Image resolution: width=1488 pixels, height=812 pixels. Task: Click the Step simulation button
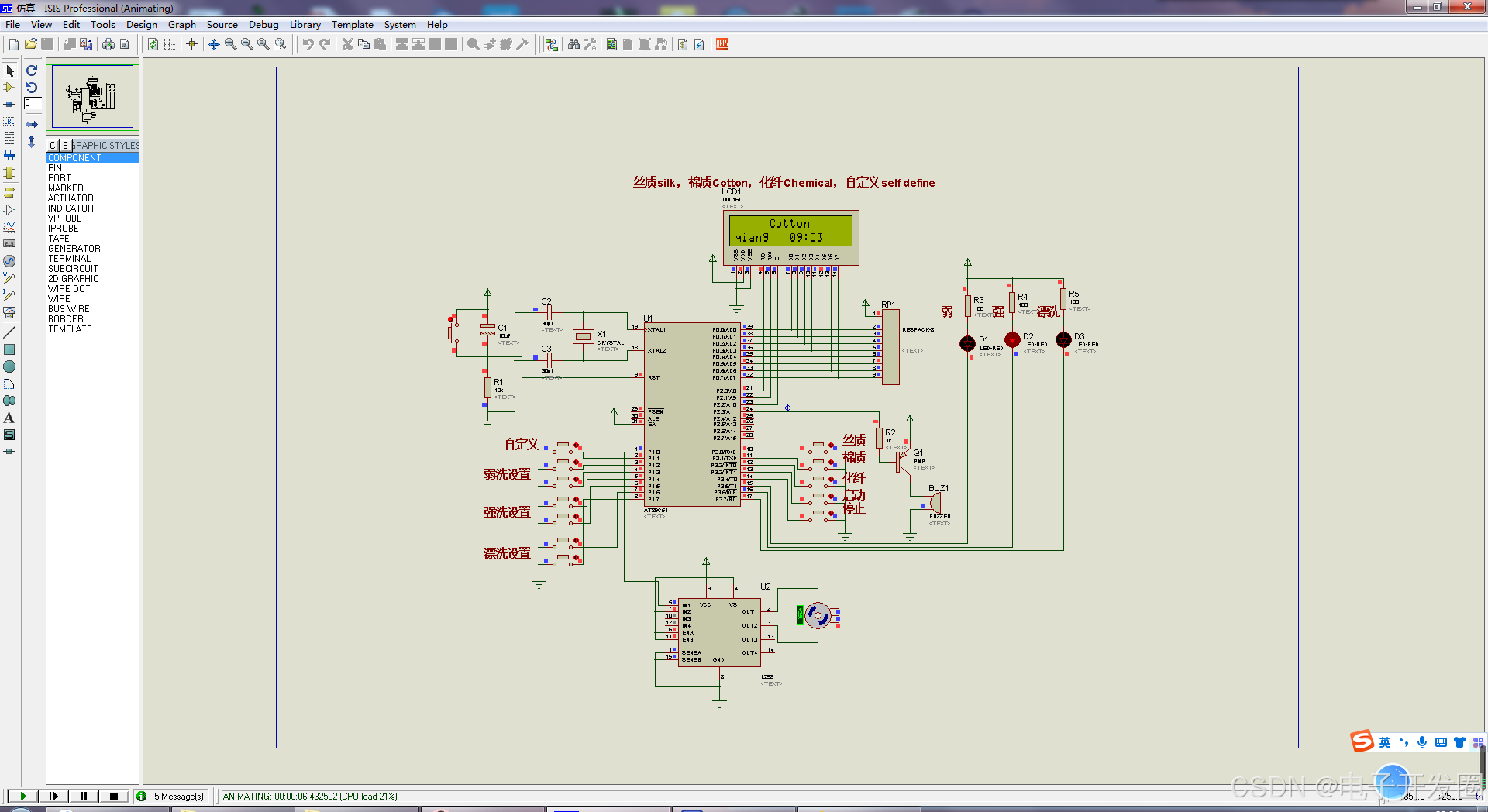coord(53,796)
